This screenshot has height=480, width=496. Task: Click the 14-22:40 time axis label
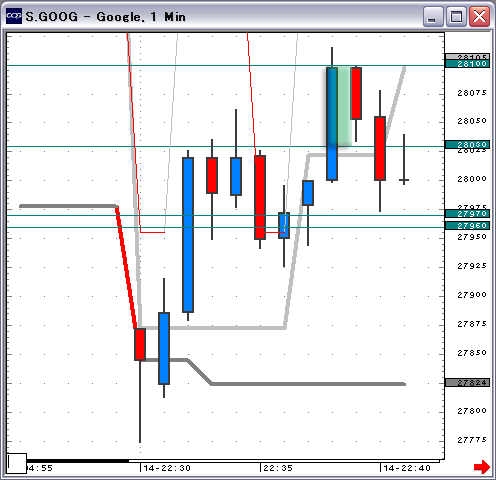click(x=407, y=468)
